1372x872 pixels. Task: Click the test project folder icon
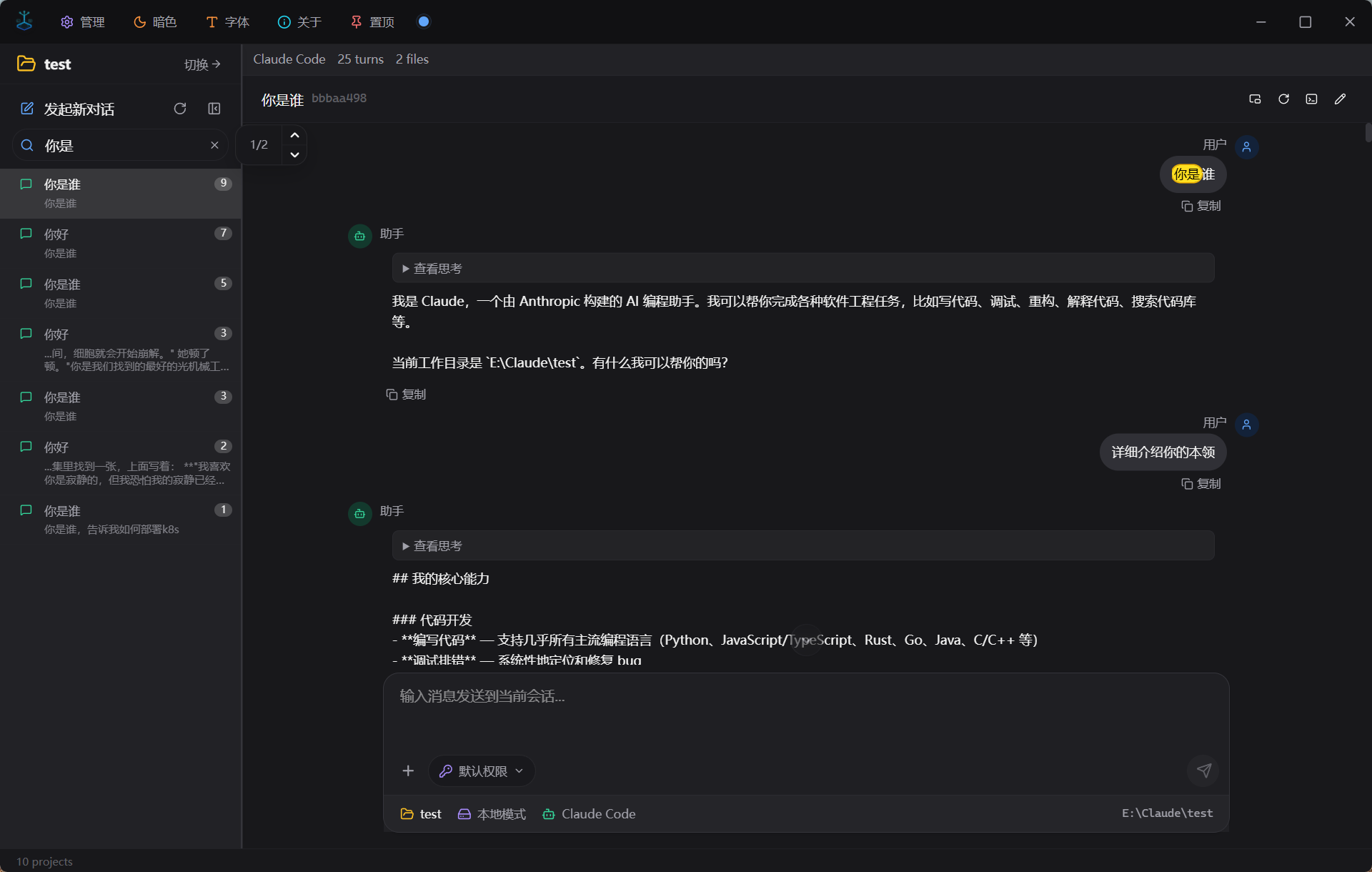pyautogui.click(x=26, y=64)
